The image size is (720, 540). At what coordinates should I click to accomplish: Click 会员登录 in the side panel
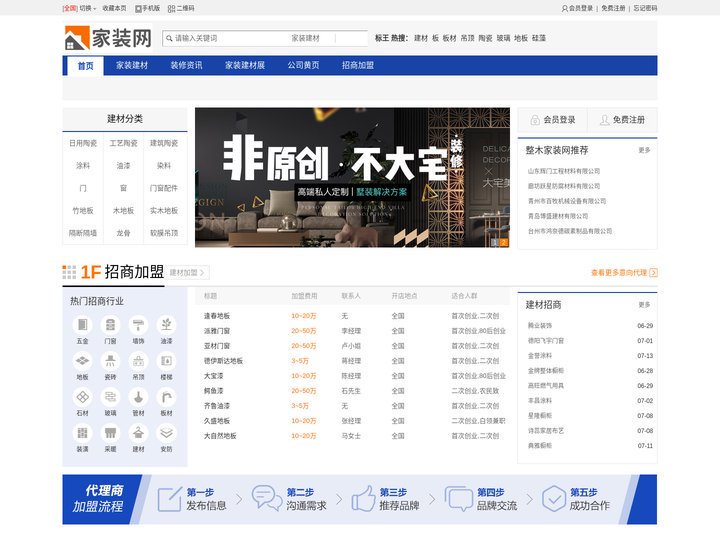coord(553,120)
